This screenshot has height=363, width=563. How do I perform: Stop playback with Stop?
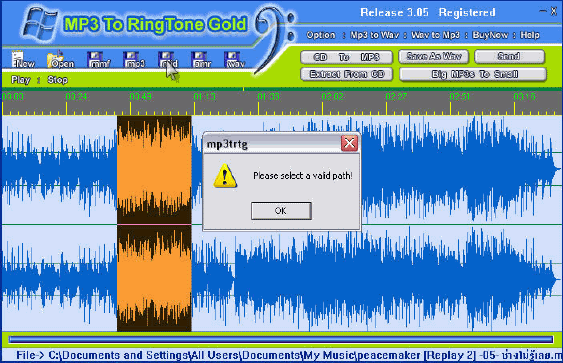coord(58,80)
